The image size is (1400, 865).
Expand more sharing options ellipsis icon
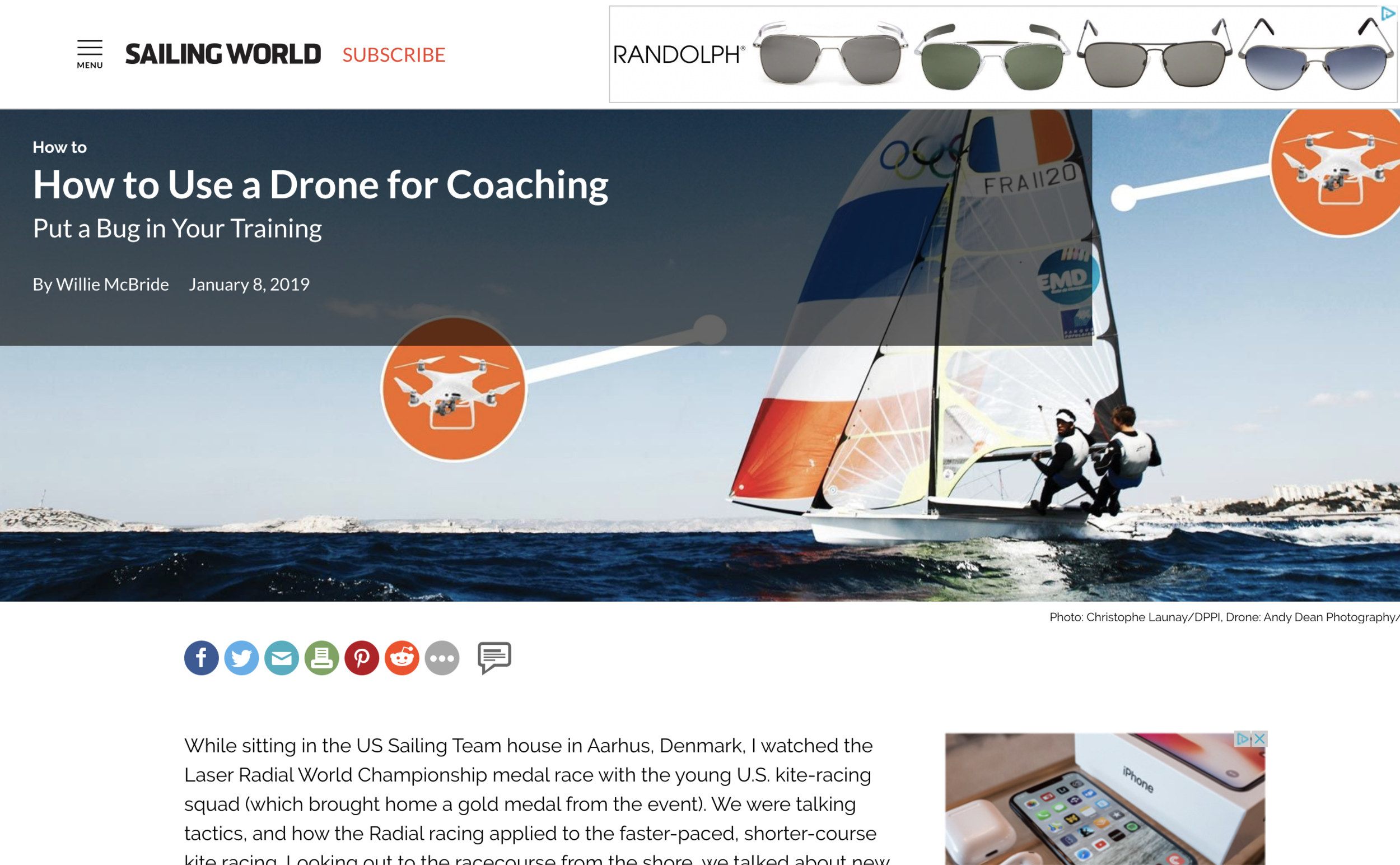point(441,658)
